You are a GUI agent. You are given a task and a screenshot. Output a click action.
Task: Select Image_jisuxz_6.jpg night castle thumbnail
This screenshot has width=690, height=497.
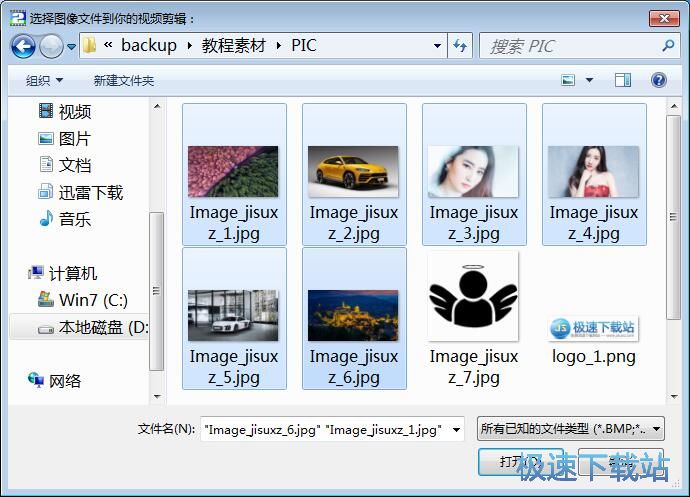[354, 318]
